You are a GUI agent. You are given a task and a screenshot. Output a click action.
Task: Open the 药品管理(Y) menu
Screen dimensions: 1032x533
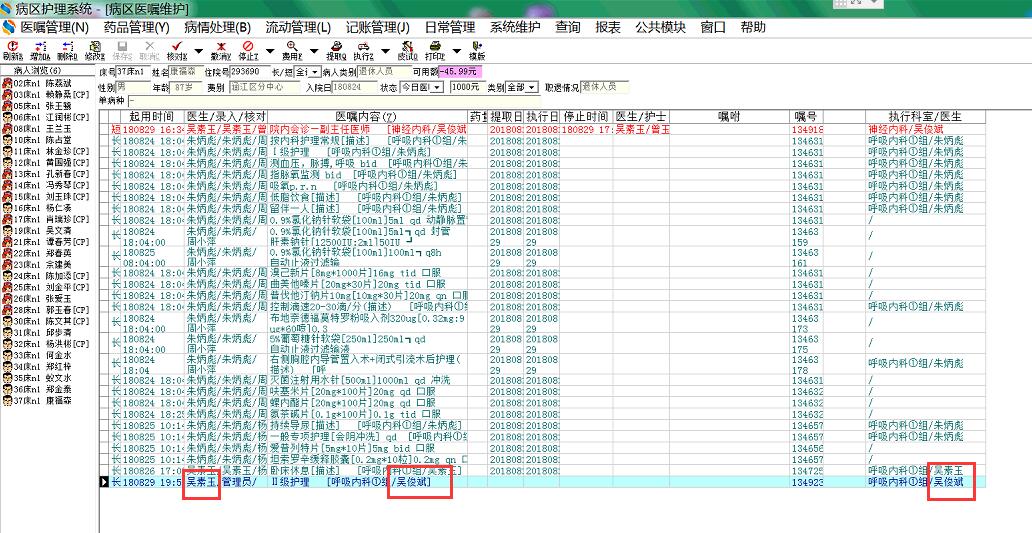click(136, 27)
